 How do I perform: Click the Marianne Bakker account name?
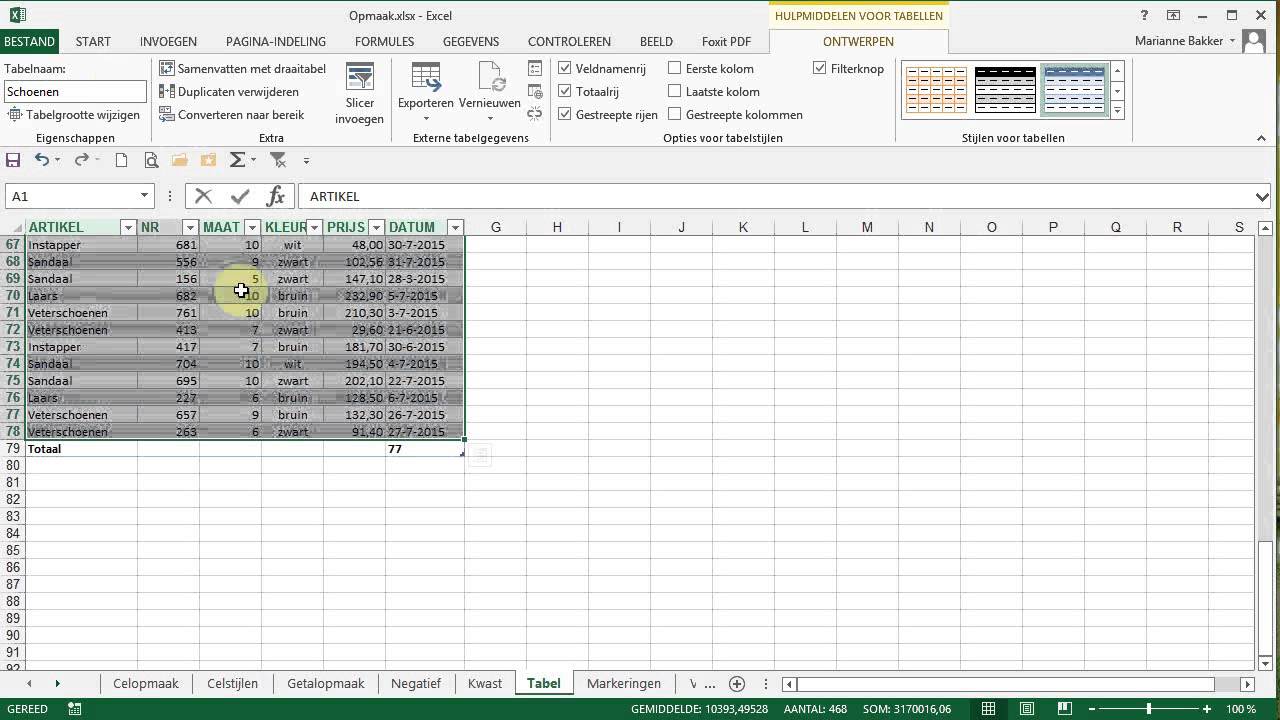click(1179, 41)
